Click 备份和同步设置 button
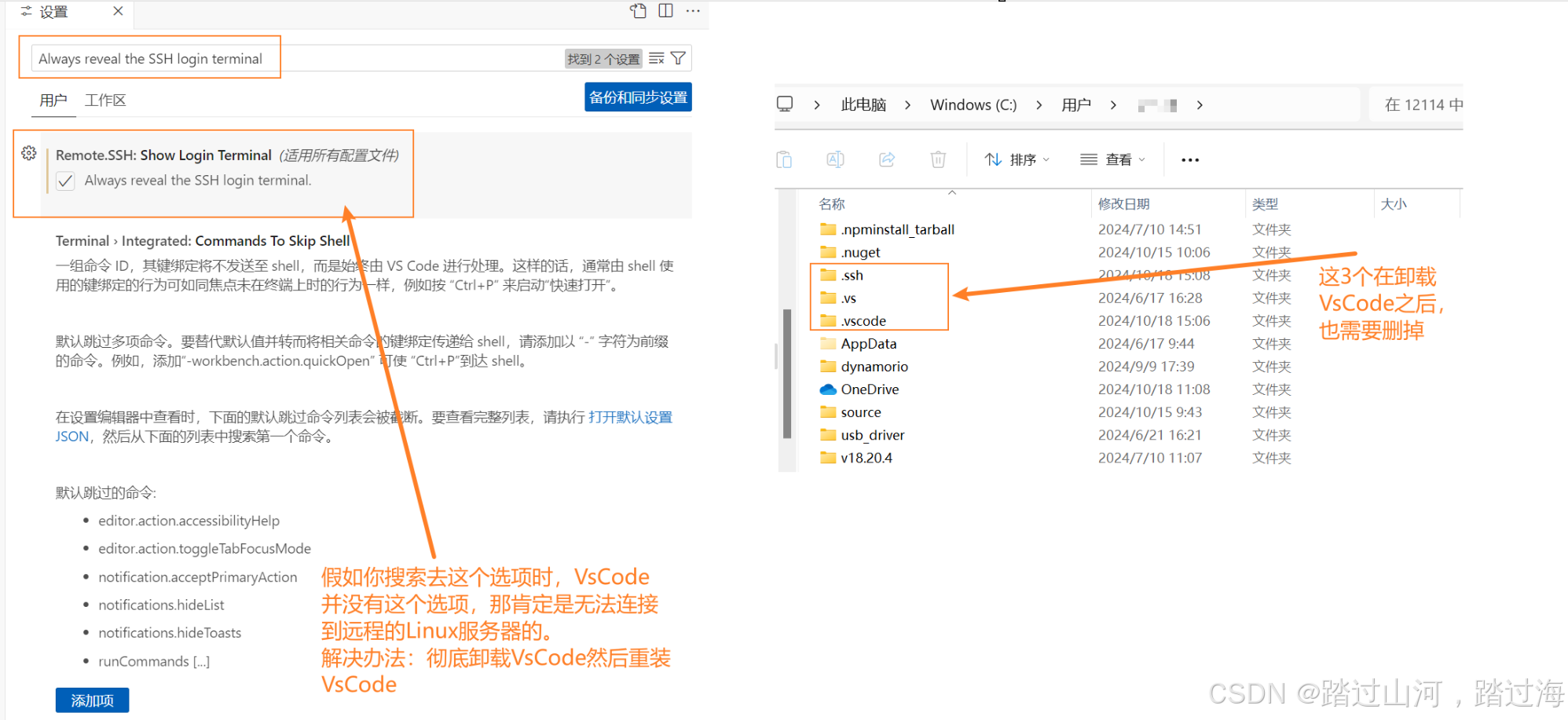 pyautogui.click(x=638, y=97)
